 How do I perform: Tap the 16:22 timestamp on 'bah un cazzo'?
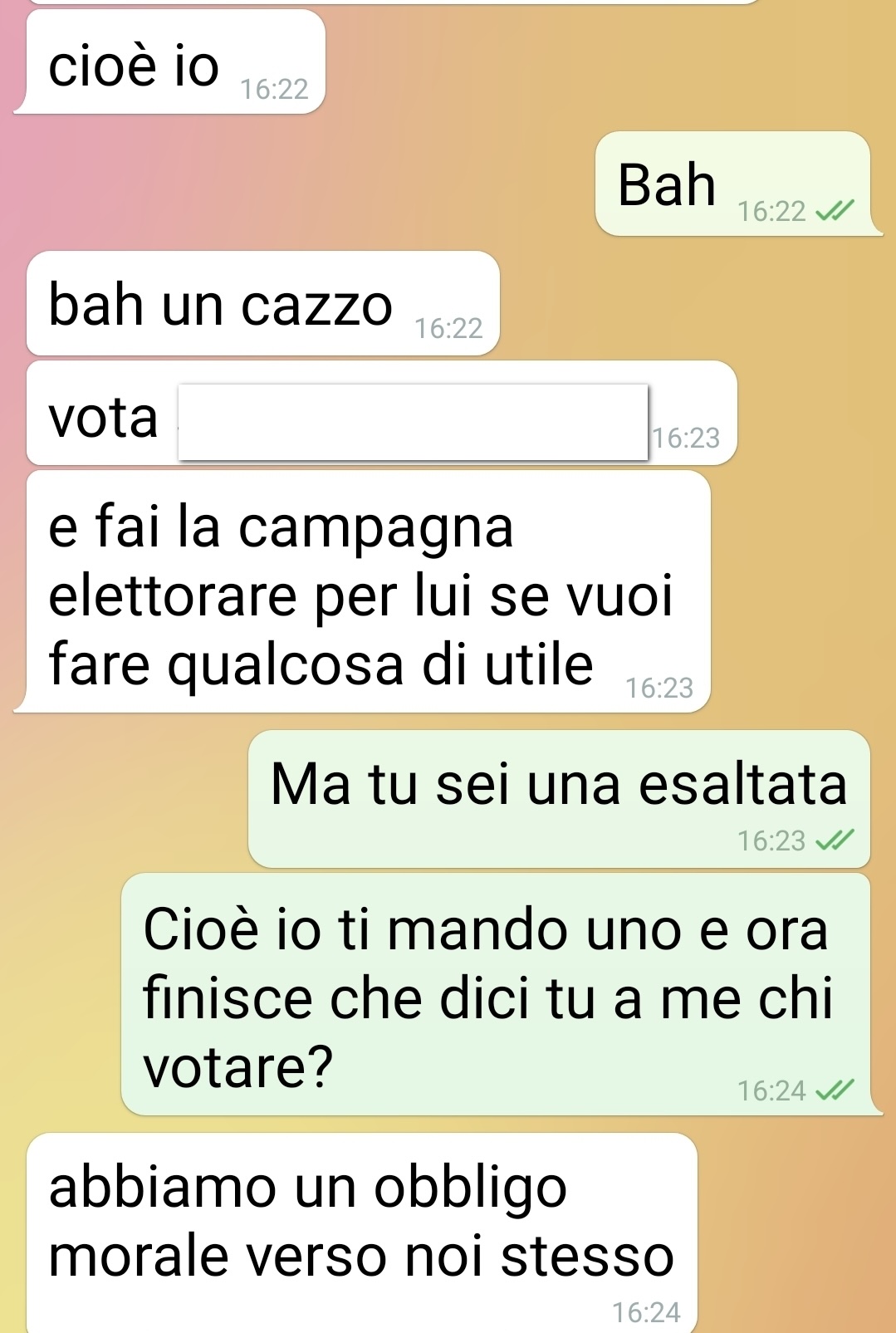[448, 329]
